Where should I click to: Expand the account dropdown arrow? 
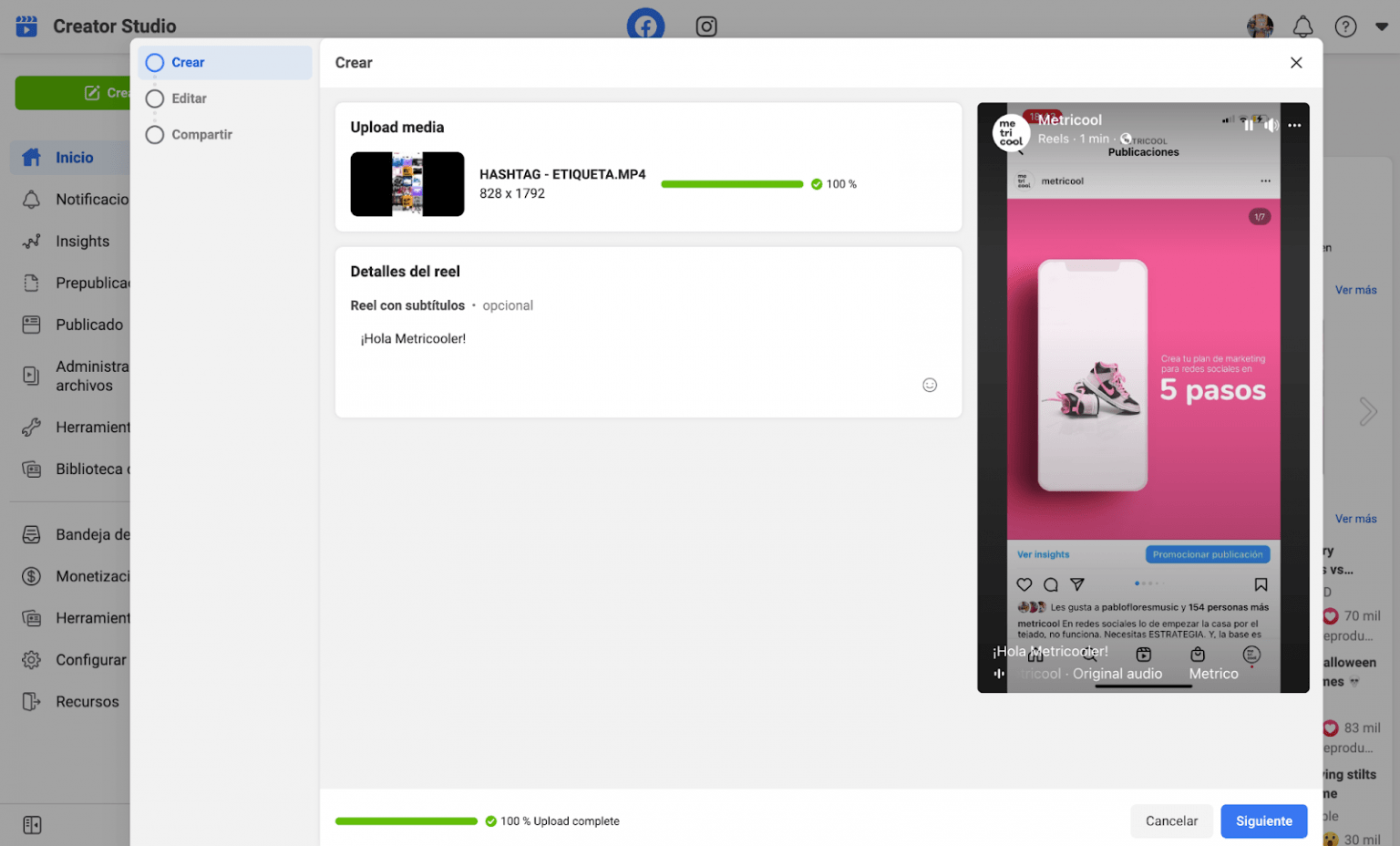point(1382,26)
